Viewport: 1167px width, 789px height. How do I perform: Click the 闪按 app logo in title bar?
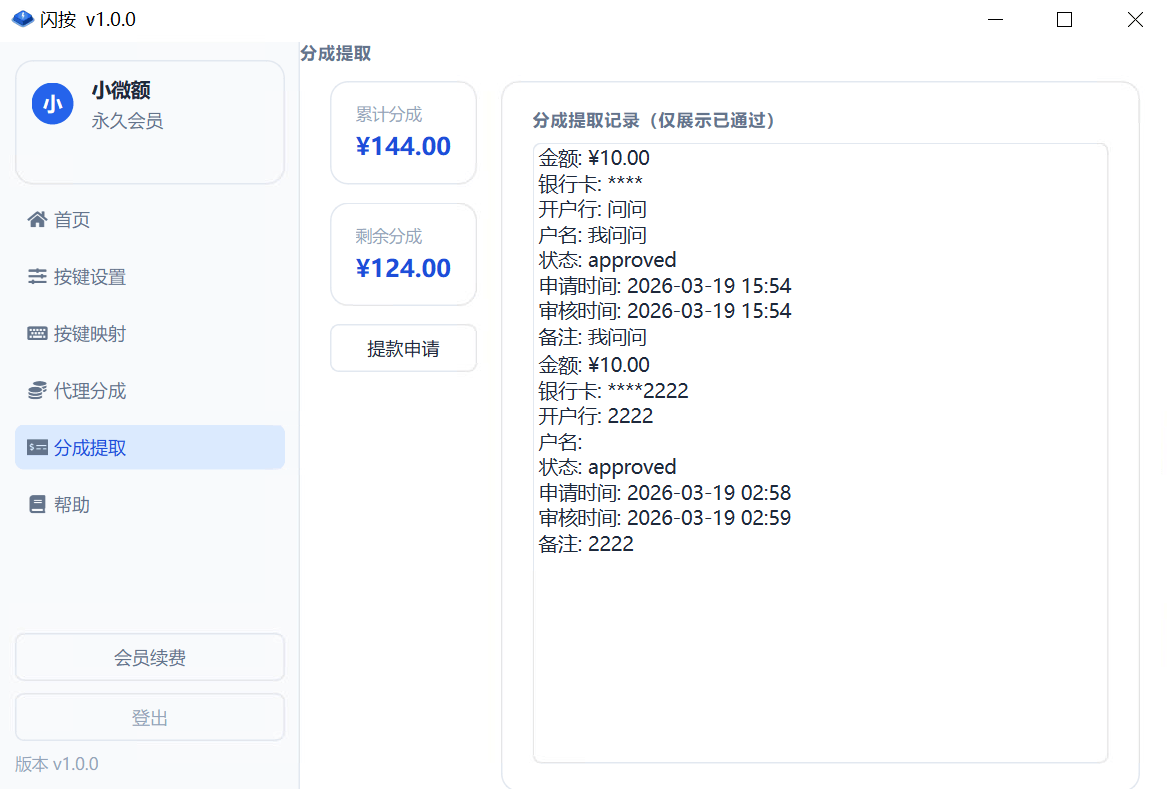tap(22, 19)
